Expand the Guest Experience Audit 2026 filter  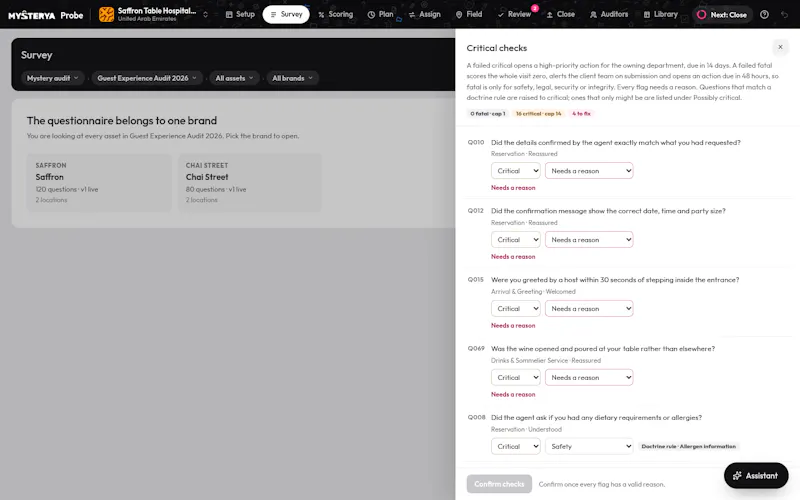pos(147,78)
